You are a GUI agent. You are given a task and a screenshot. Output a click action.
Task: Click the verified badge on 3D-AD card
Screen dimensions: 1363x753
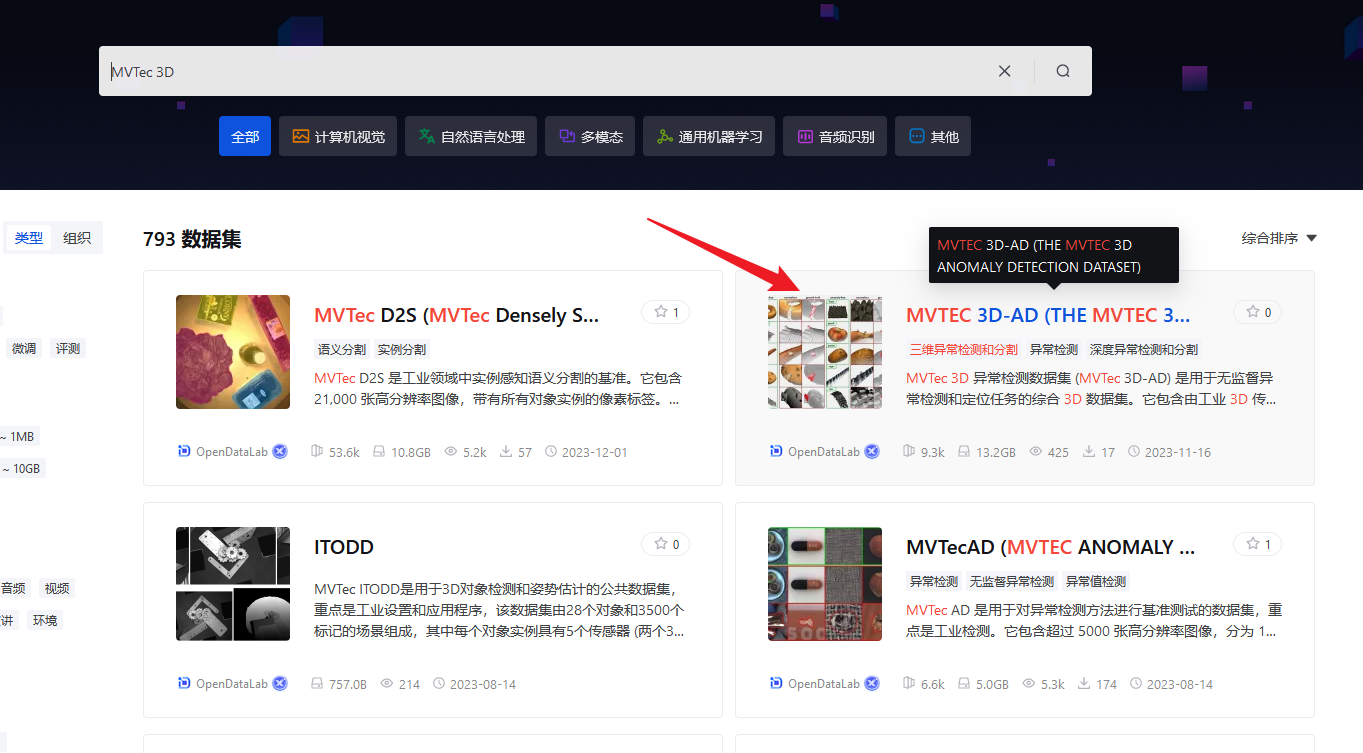(x=872, y=452)
